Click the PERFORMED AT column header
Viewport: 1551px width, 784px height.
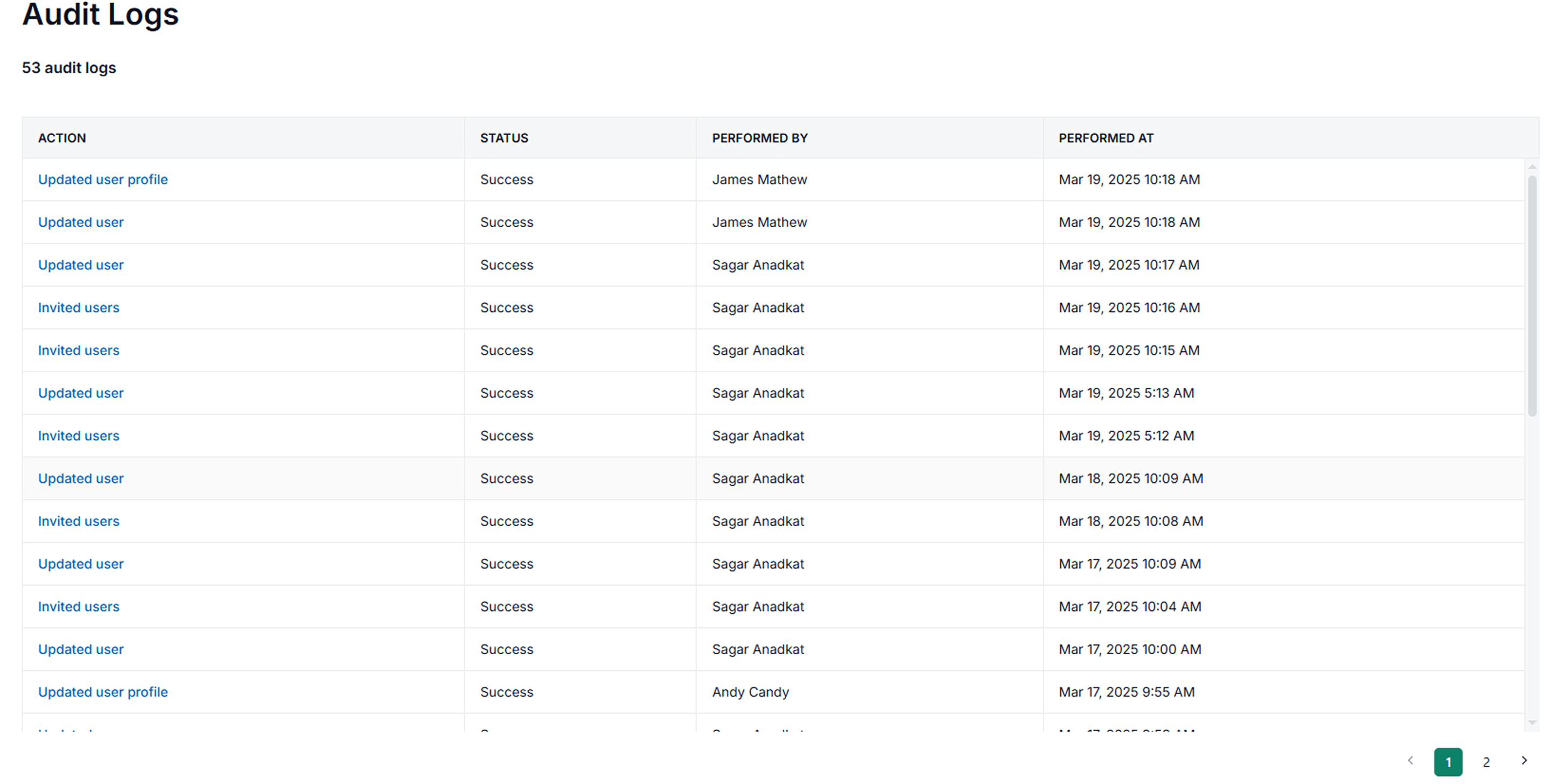[1106, 138]
